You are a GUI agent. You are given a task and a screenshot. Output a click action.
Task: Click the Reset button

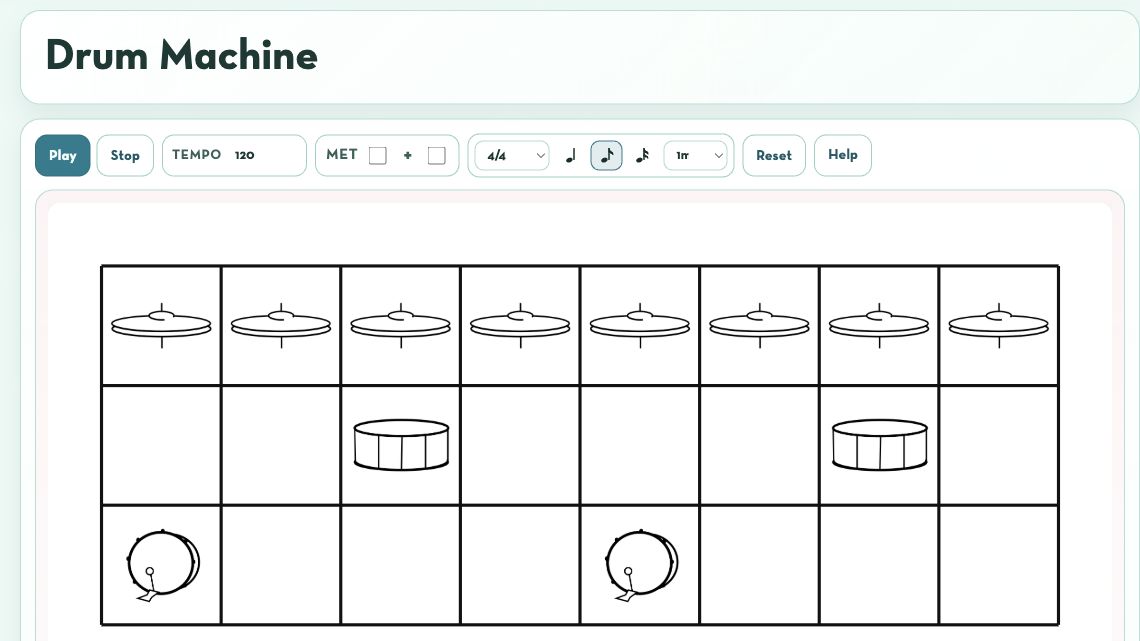(774, 156)
